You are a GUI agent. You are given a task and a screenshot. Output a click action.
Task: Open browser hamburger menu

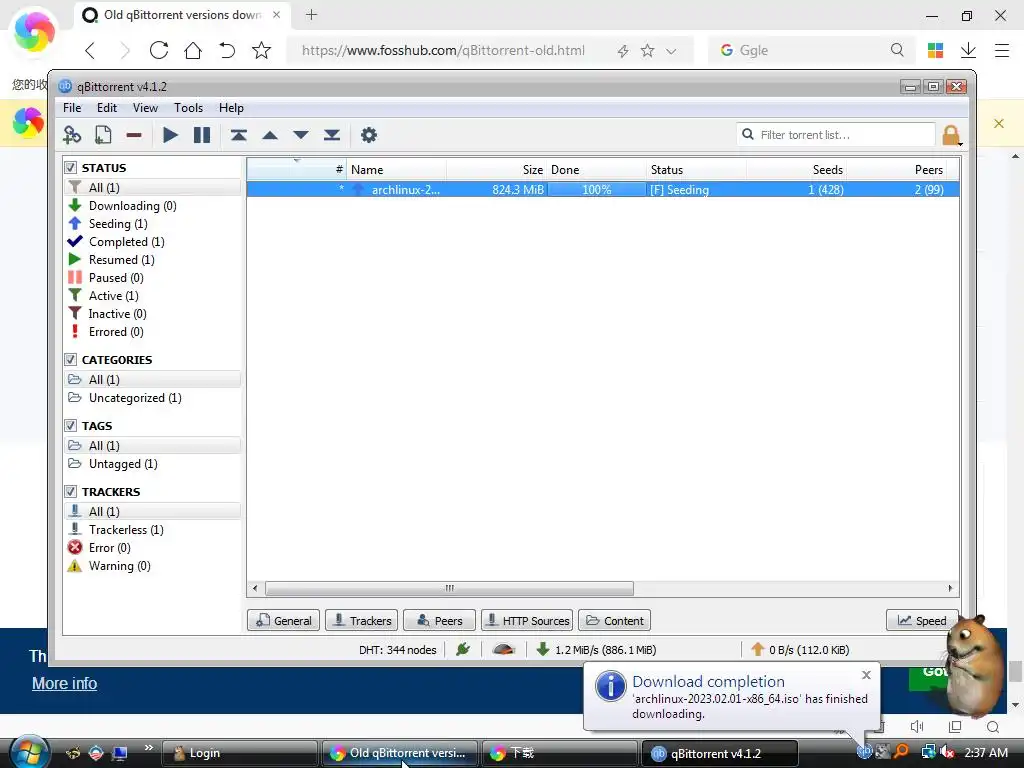[1002, 50]
